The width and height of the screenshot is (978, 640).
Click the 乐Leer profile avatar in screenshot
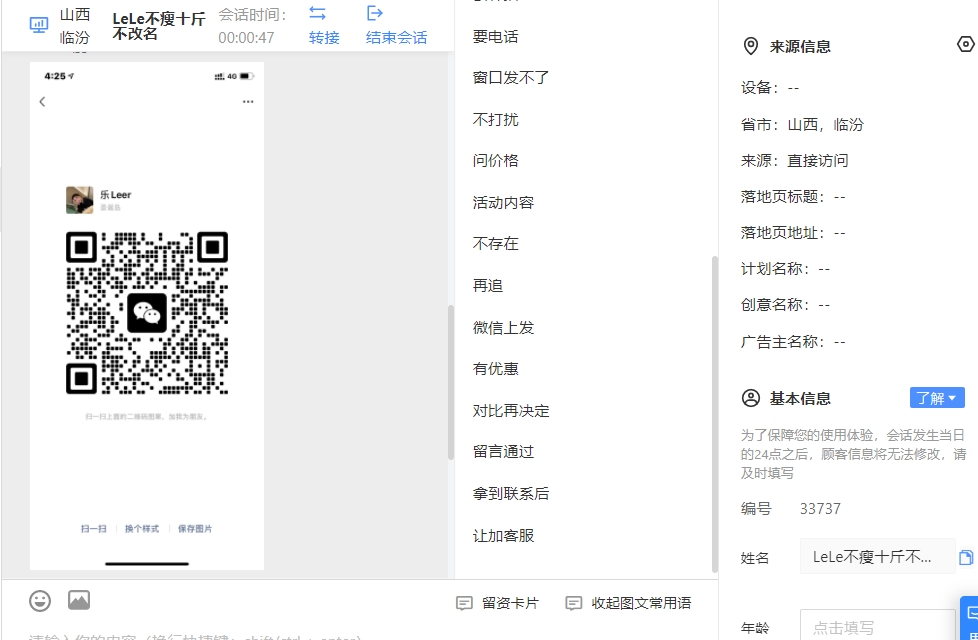click(79, 200)
